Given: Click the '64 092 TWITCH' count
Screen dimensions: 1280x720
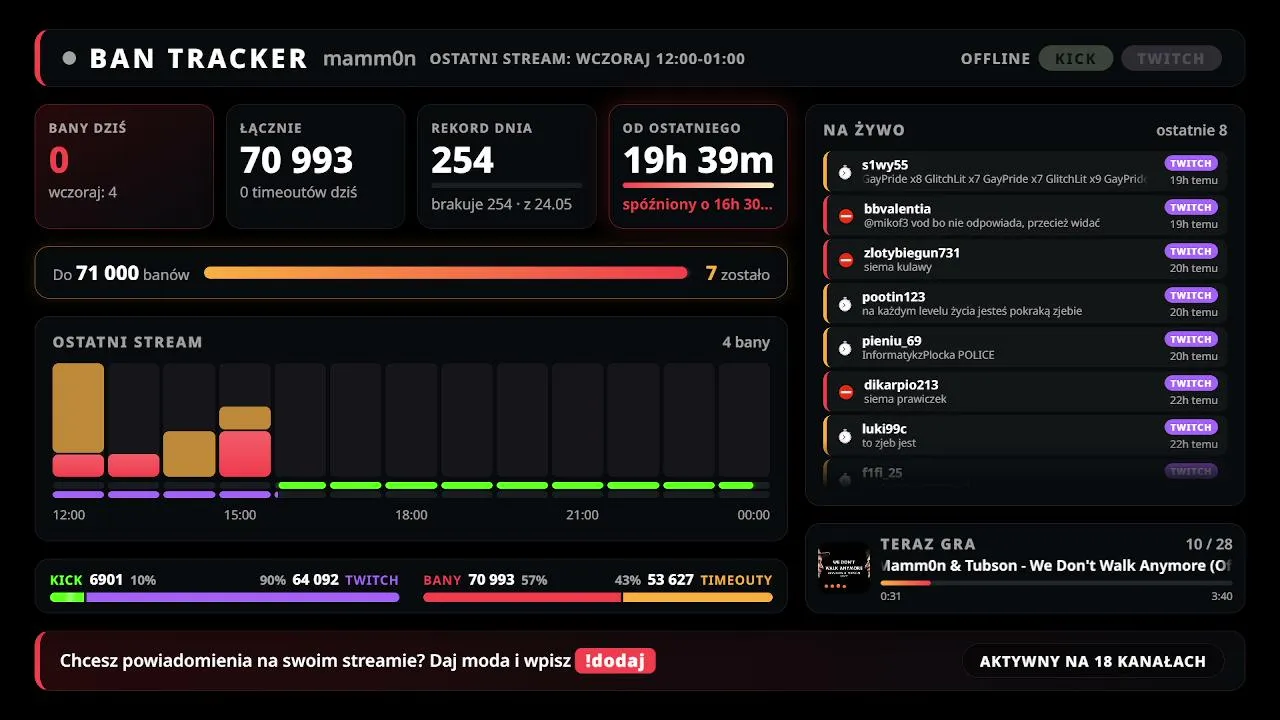Looking at the screenshot, I should pos(345,580).
